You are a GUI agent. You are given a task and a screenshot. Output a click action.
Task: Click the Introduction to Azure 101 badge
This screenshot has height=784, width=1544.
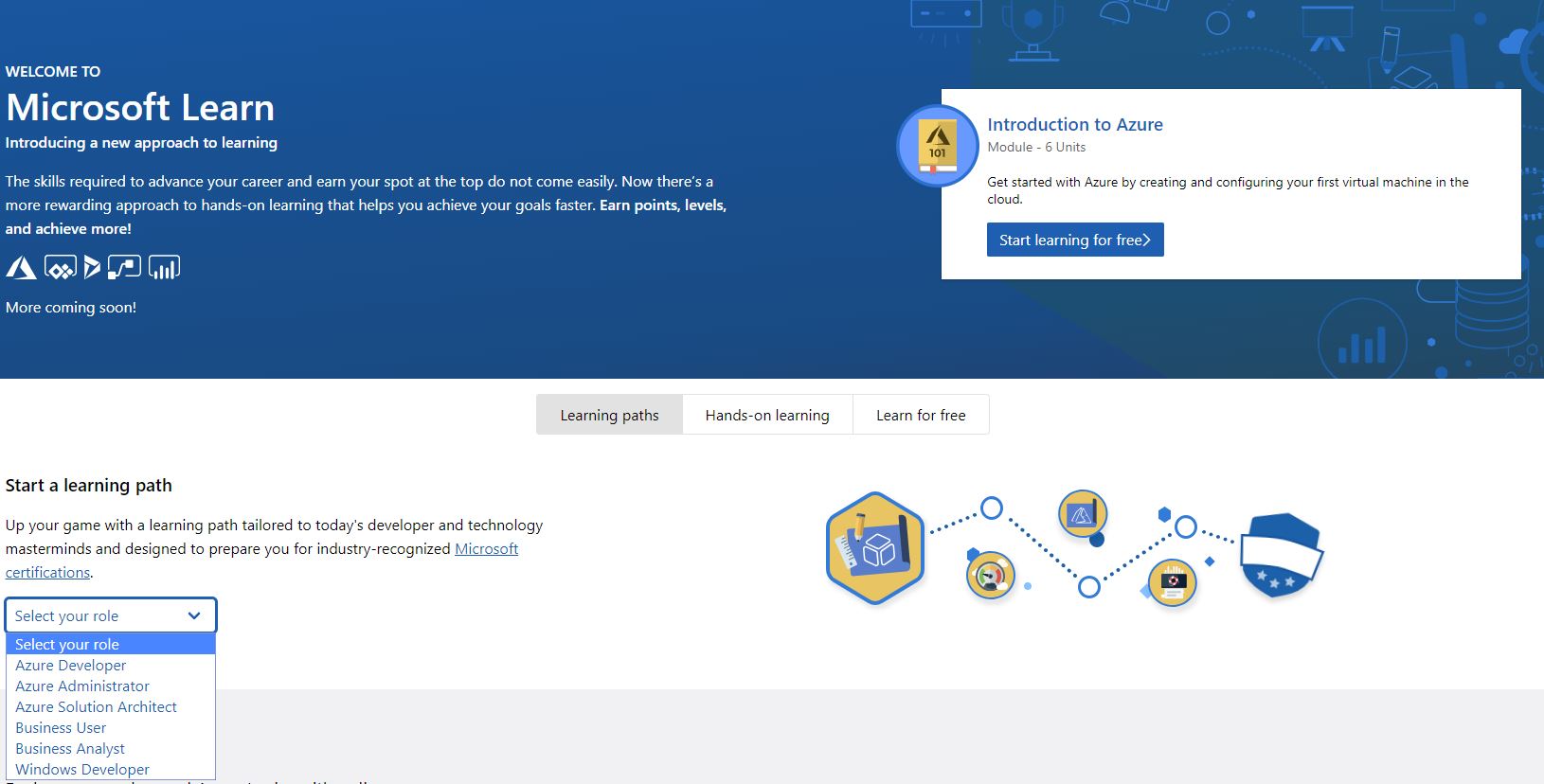coord(937,146)
